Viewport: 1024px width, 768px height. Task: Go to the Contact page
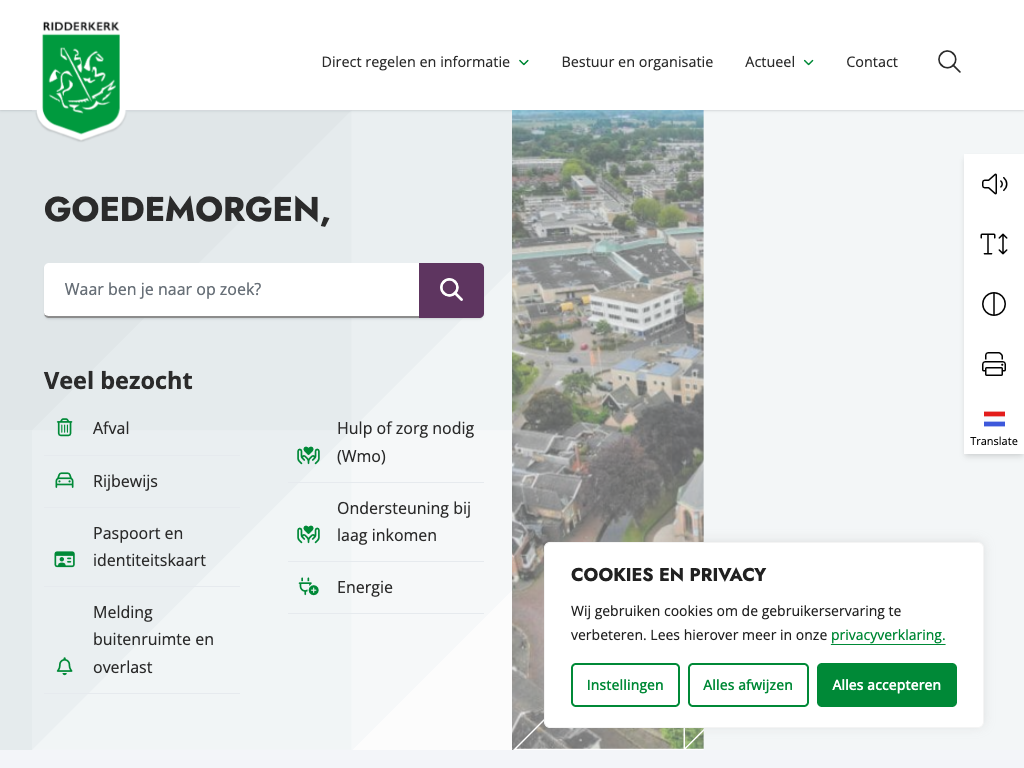(x=871, y=62)
